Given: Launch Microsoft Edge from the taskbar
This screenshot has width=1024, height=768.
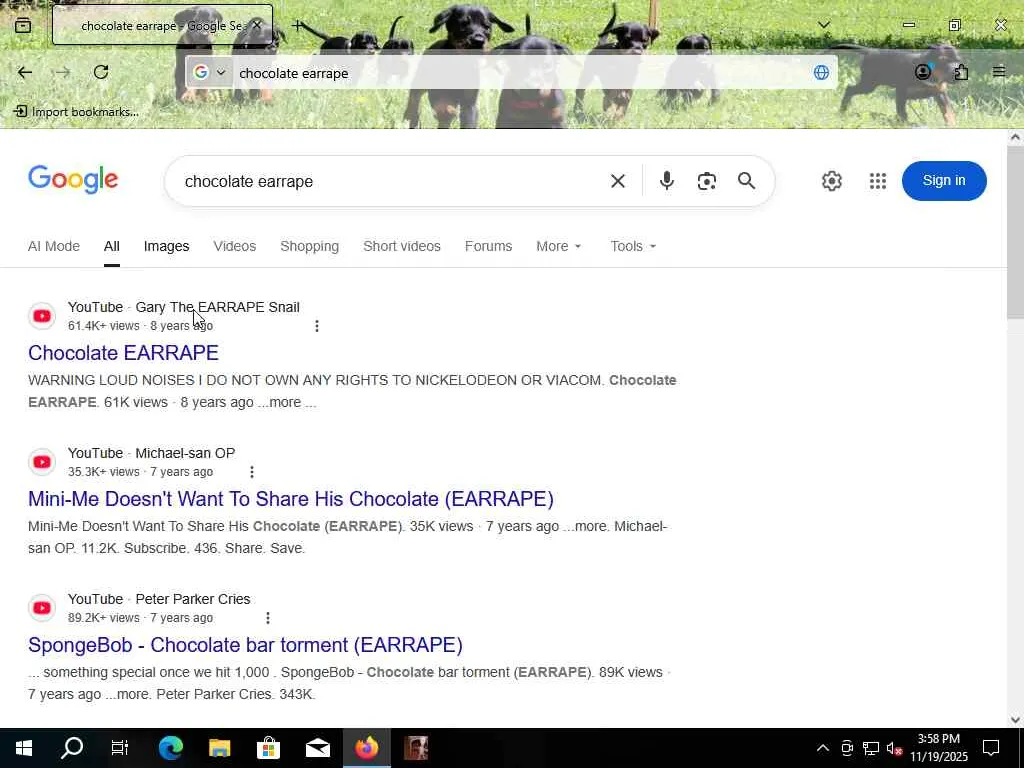Looking at the screenshot, I should (x=170, y=748).
